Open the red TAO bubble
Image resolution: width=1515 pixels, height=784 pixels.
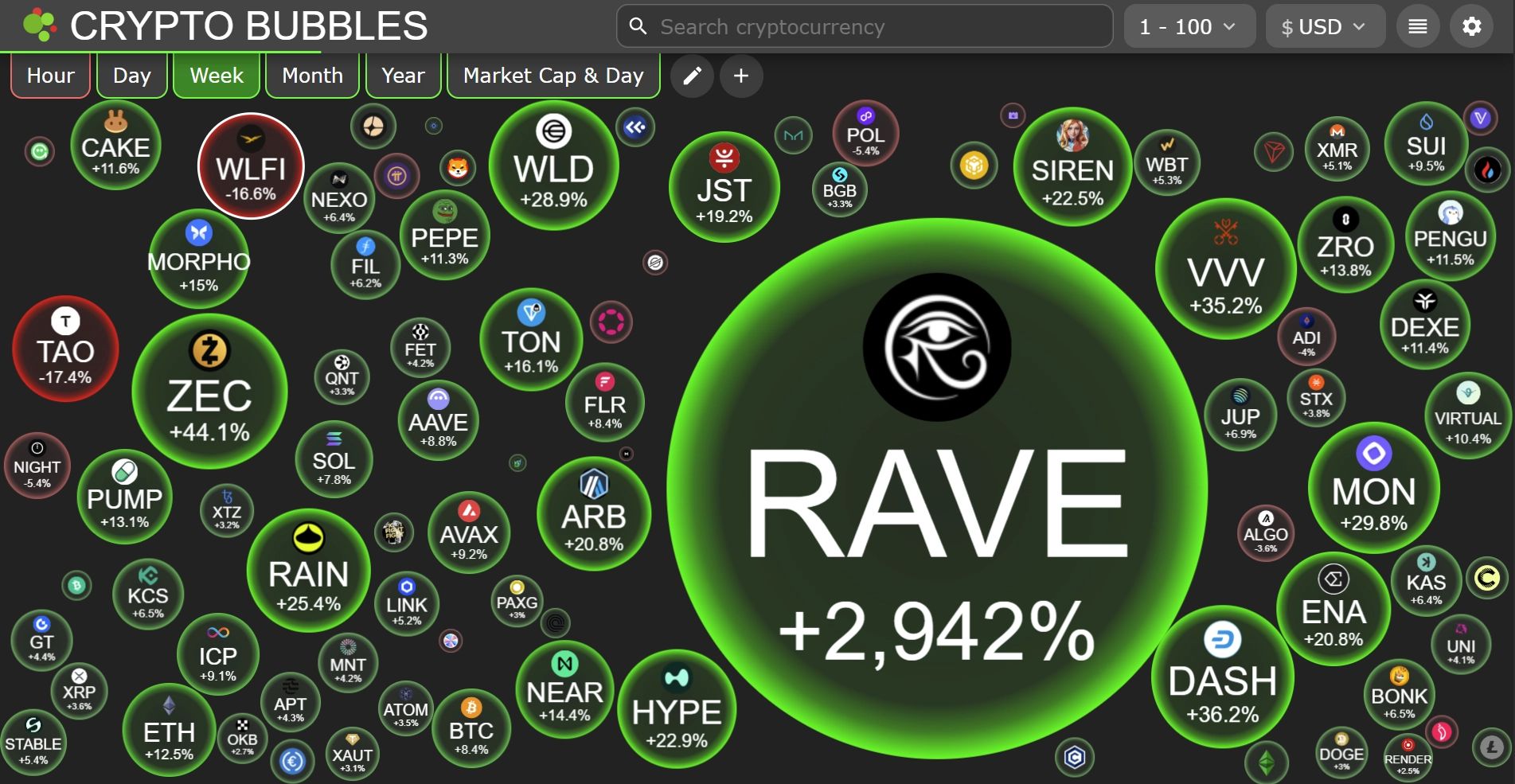65,349
